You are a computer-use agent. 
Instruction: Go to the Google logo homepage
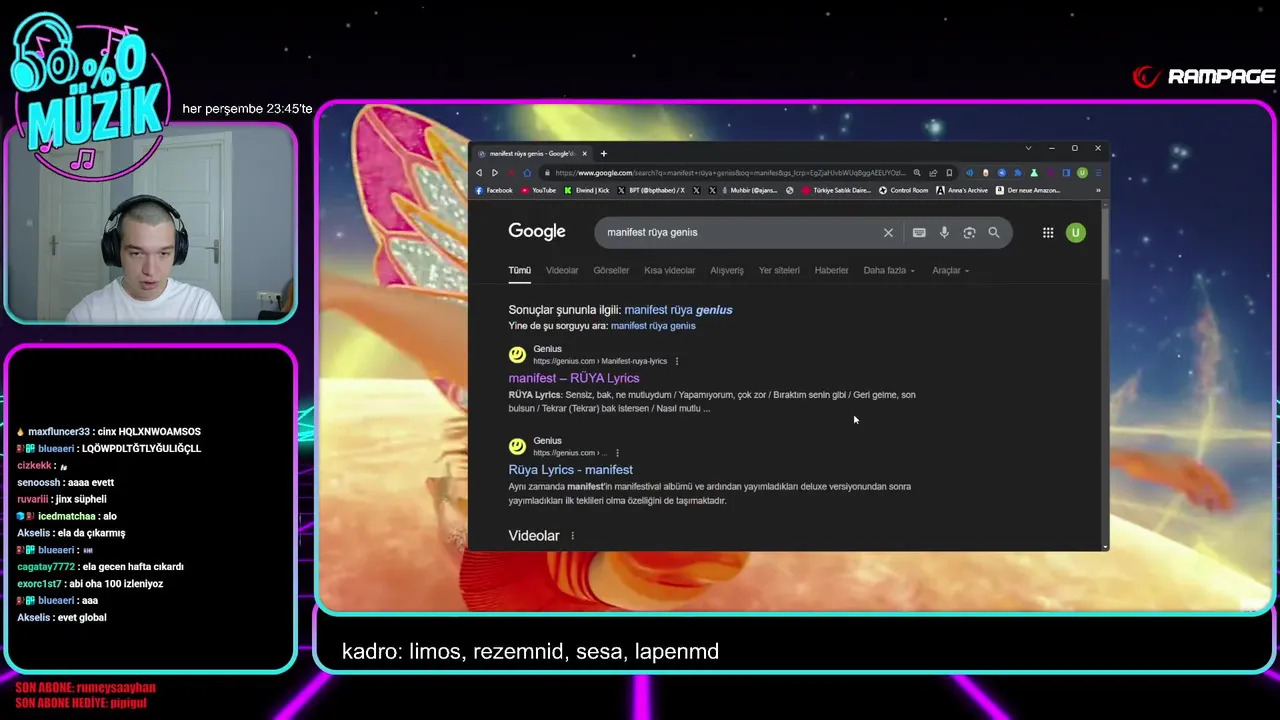click(x=537, y=231)
